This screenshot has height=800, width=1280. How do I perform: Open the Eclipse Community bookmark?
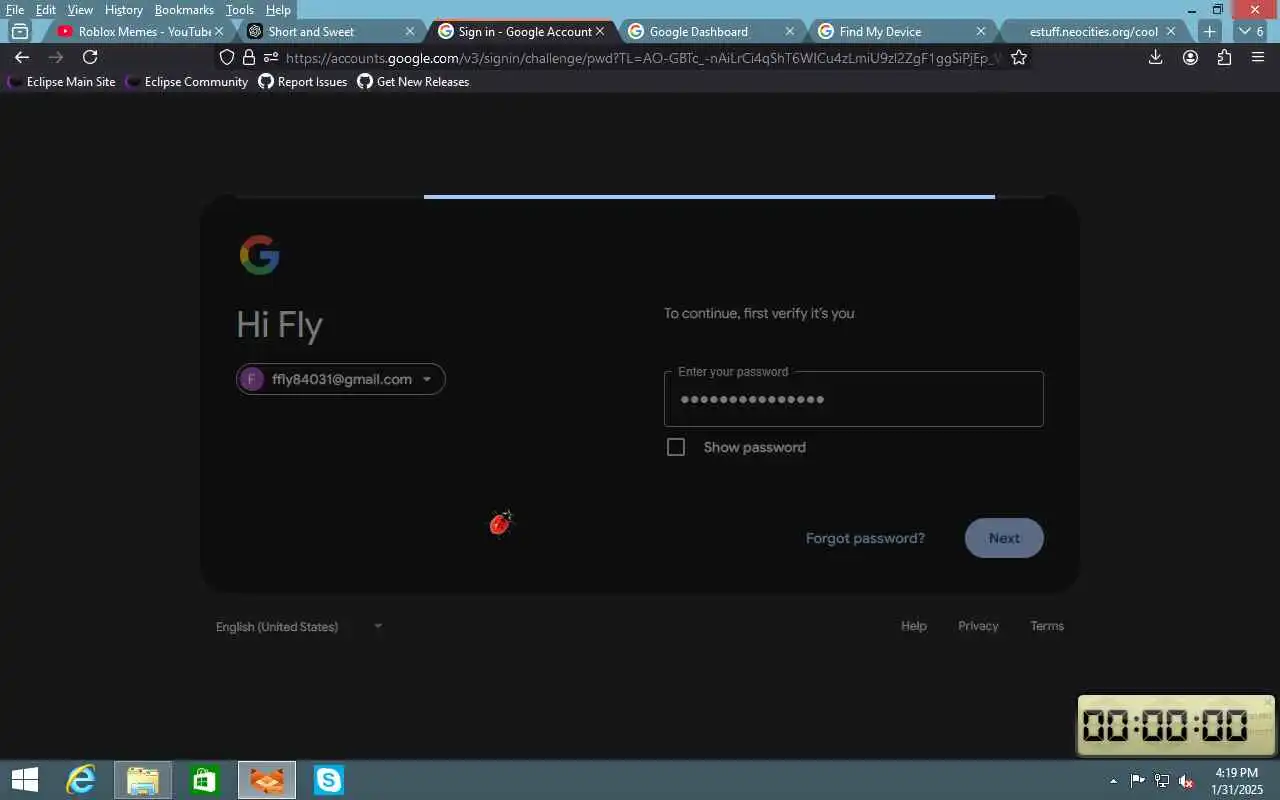(x=187, y=82)
